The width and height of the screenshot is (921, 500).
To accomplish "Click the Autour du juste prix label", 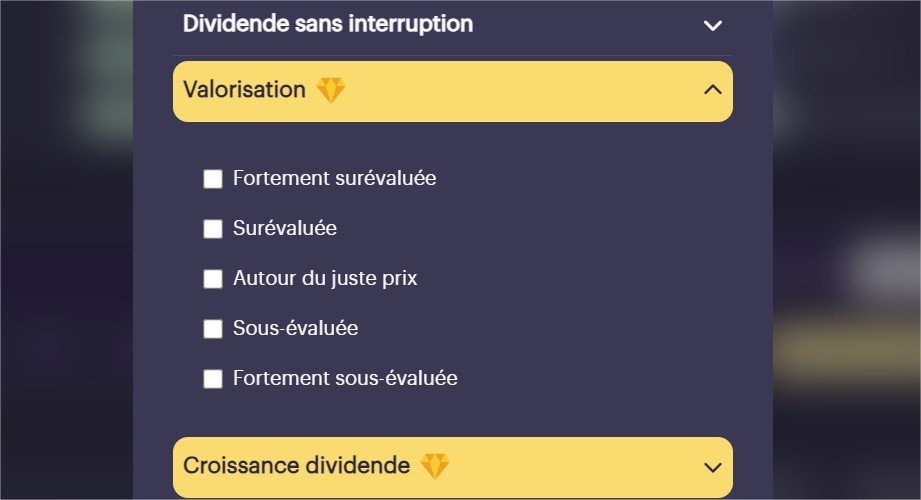I will [x=325, y=278].
